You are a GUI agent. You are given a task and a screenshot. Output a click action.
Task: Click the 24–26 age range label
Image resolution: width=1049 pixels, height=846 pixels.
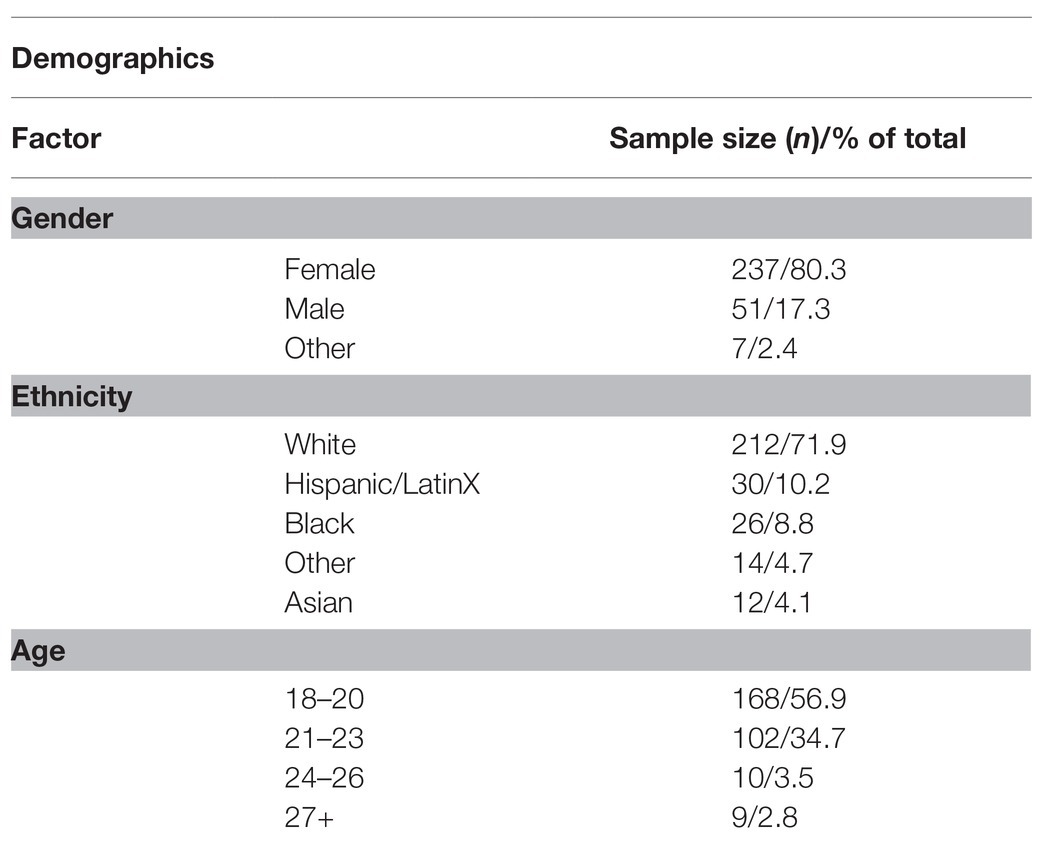point(324,778)
